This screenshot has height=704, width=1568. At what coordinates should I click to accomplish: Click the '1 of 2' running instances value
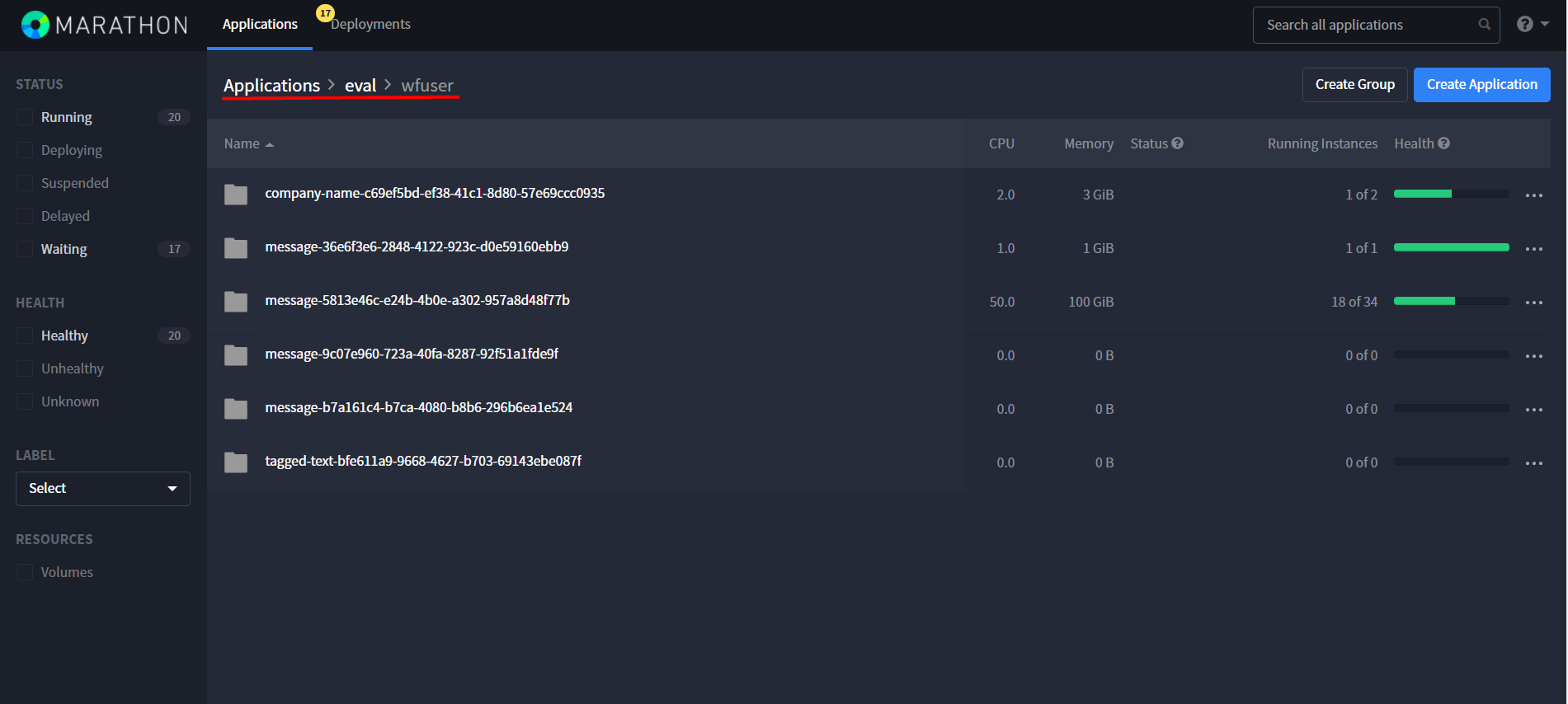pos(1361,195)
